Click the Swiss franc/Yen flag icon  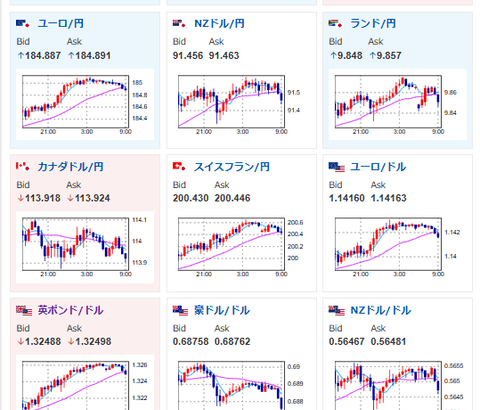(179, 166)
